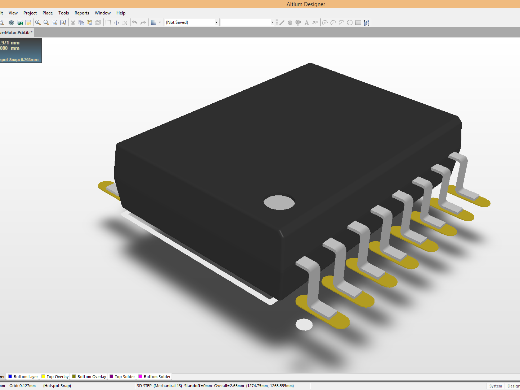Click the purple Top Solder color swatch
Screen dimensions: 520x390
pos(111,376)
